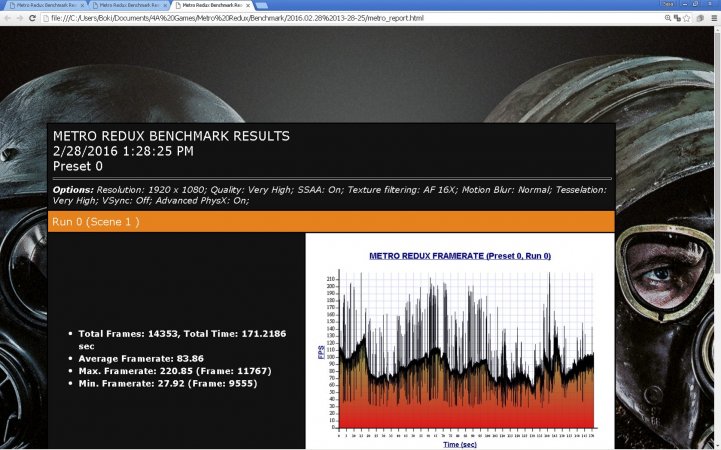Viewport: 721px width, 450px height.
Task: Click the Average Framerate: 83.86 line
Action: click(141, 359)
